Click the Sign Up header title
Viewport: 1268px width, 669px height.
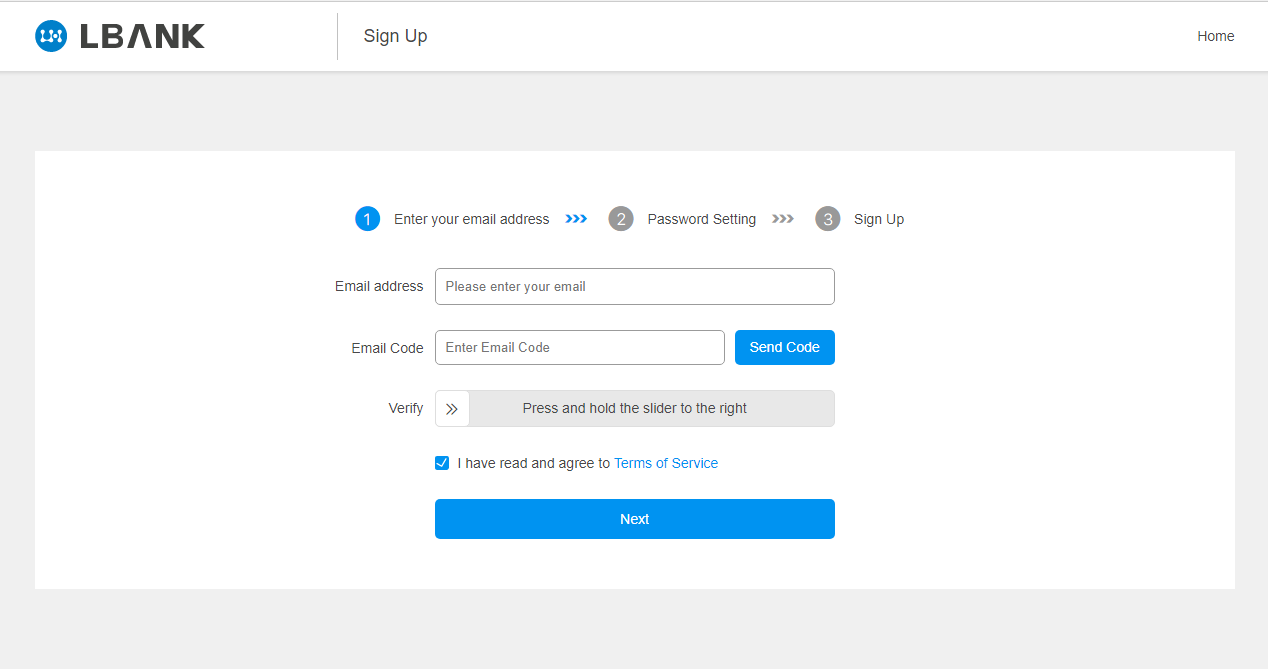[x=395, y=36]
